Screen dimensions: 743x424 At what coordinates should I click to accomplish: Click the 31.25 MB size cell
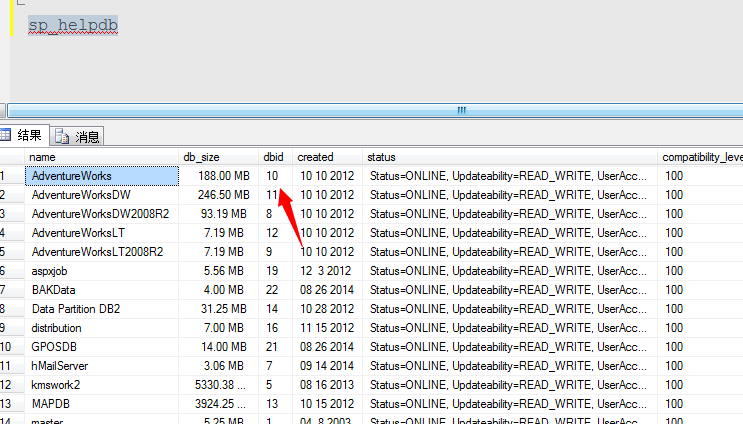(218, 309)
